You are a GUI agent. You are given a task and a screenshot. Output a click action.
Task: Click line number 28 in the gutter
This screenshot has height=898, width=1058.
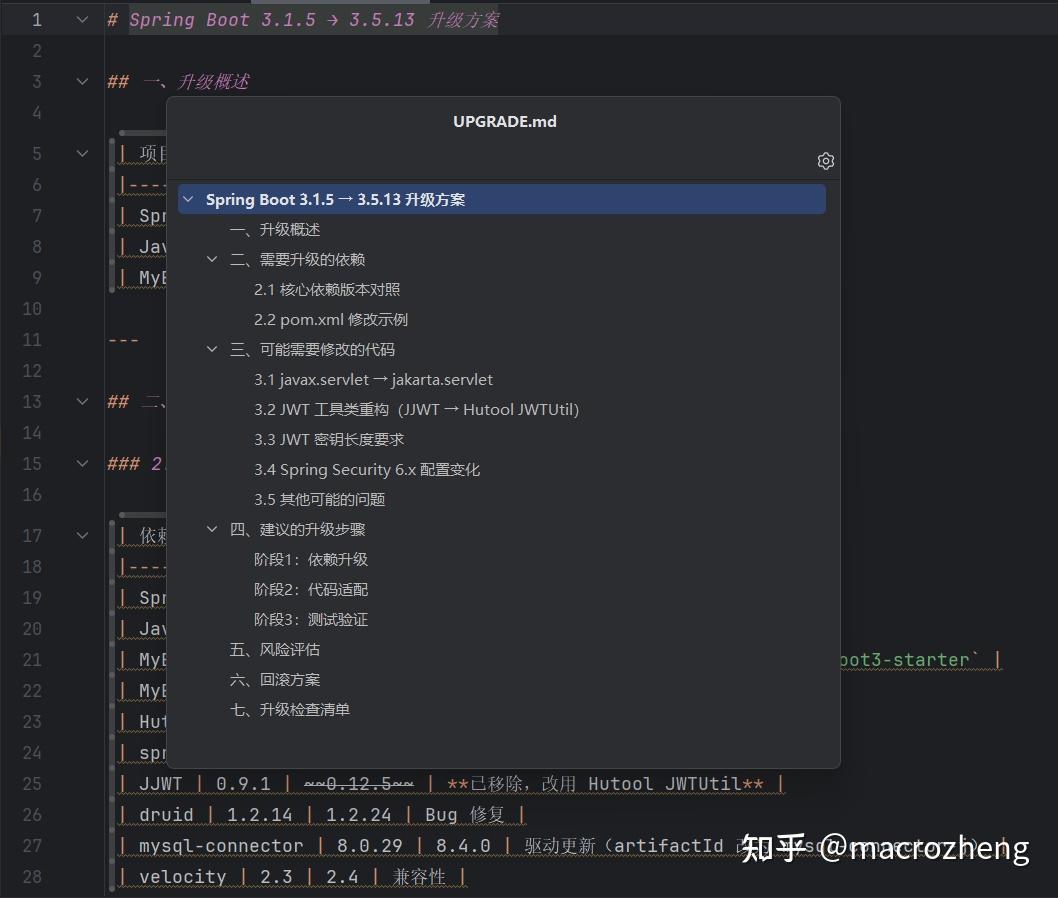click(x=32, y=877)
